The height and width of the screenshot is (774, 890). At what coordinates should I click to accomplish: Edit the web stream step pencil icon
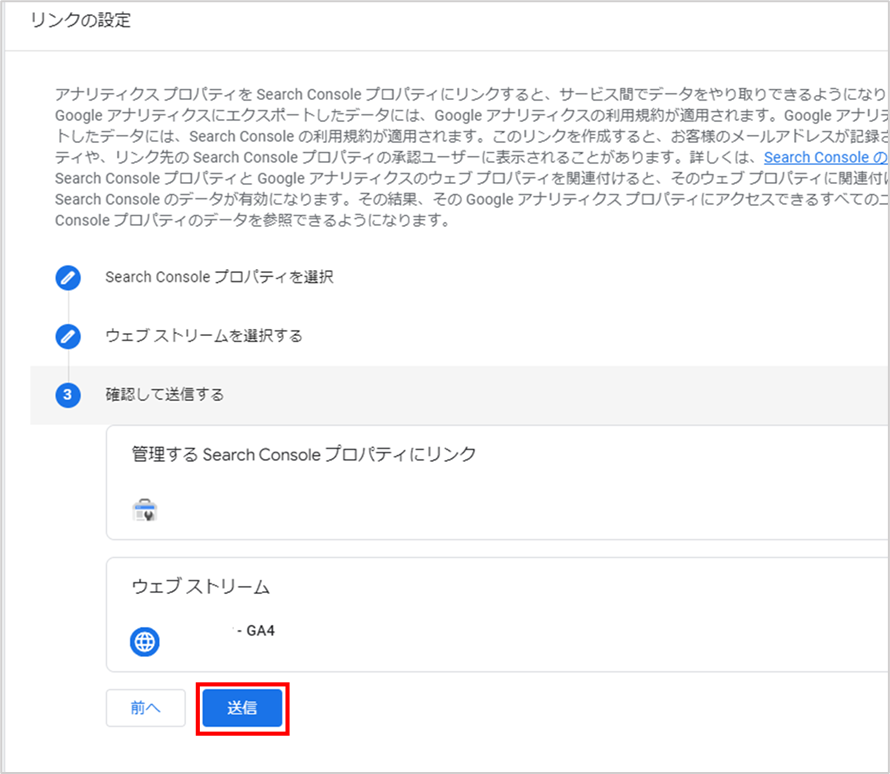click(x=68, y=336)
